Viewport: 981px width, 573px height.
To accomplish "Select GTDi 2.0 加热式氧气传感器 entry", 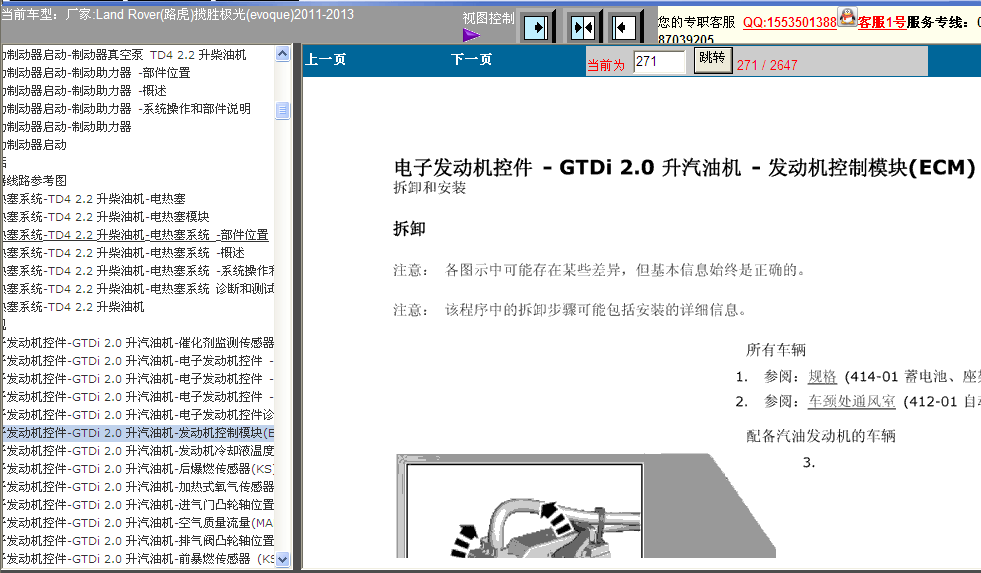I will click(x=138, y=487).
